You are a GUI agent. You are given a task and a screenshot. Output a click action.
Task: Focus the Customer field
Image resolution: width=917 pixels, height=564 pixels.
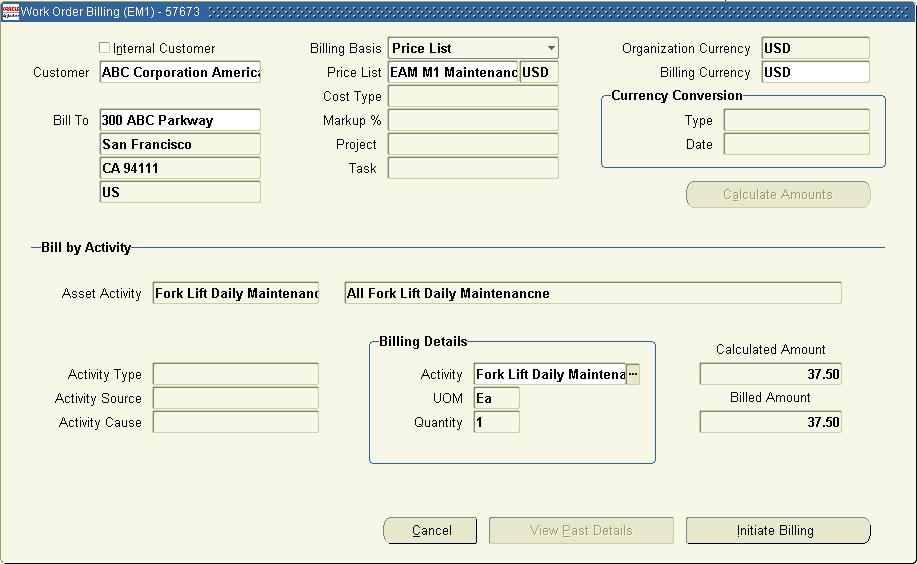pyautogui.click(x=180, y=72)
